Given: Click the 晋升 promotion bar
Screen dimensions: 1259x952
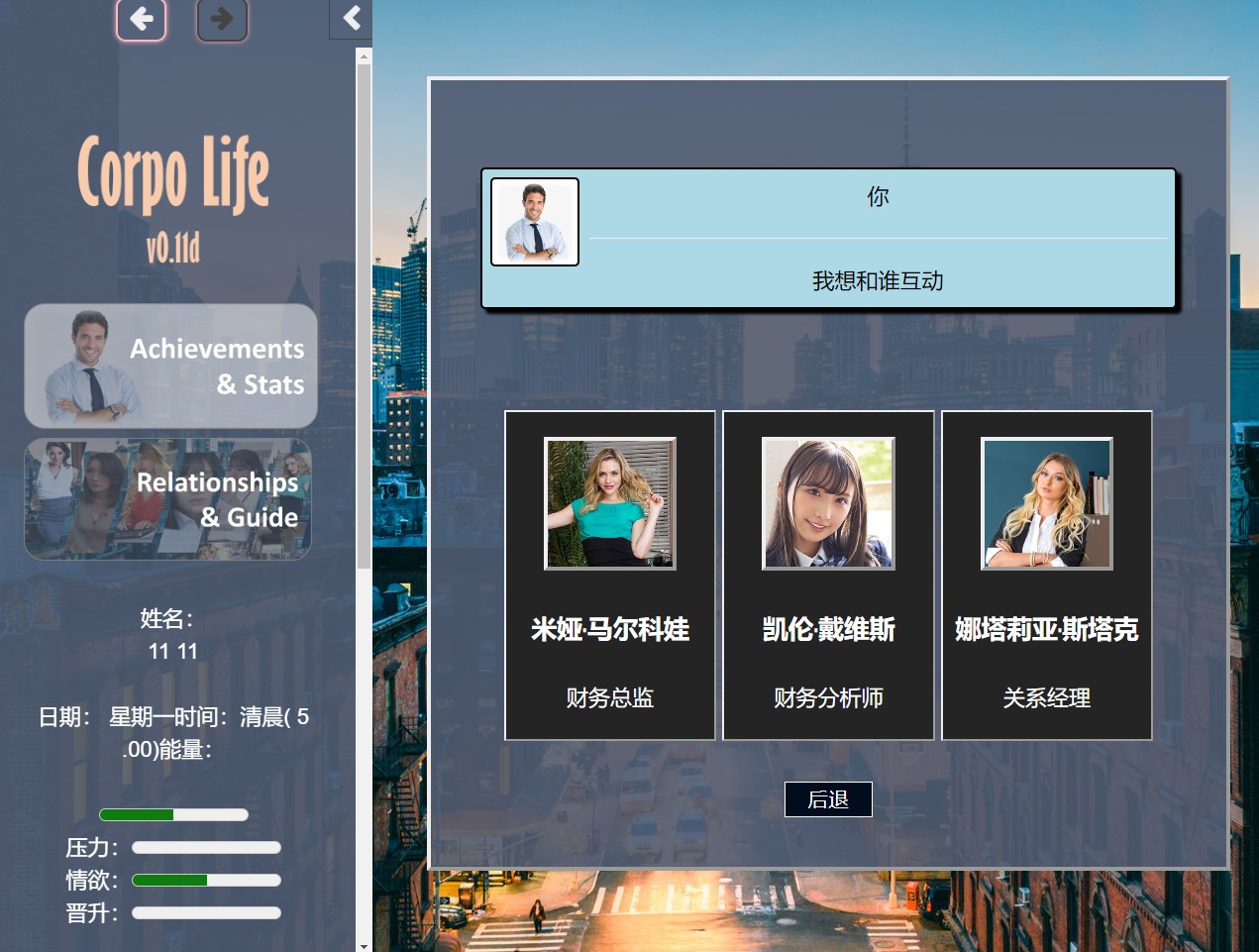Looking at the screenshot, I should 206,912.
